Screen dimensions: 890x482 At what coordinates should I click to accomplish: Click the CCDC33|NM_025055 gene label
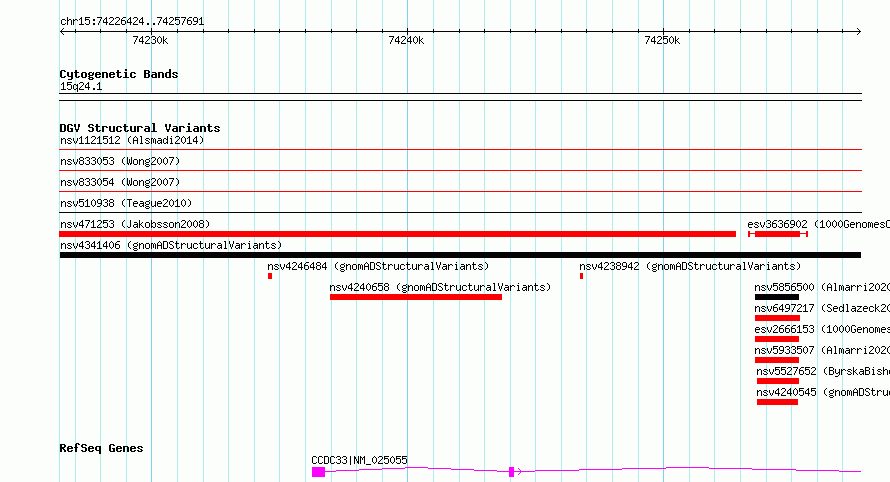click(x=359, y=460)
